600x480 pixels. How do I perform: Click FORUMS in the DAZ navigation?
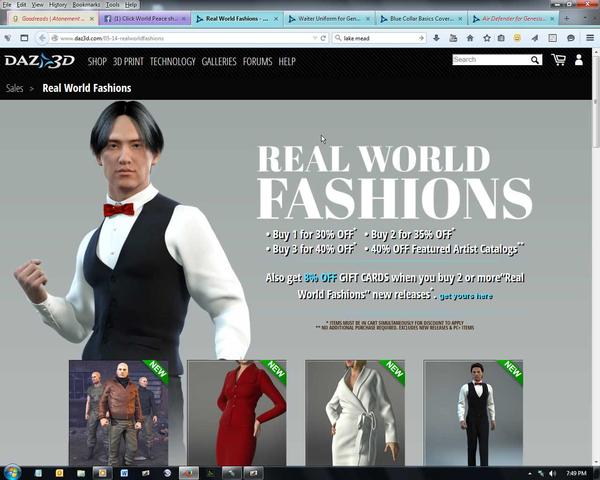point(258,61)
